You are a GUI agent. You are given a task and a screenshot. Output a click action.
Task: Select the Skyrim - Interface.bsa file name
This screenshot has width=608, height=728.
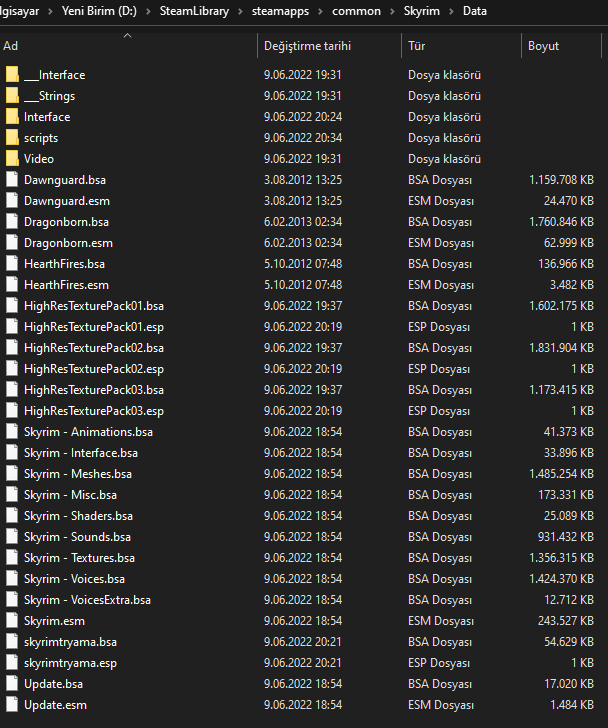81,453
